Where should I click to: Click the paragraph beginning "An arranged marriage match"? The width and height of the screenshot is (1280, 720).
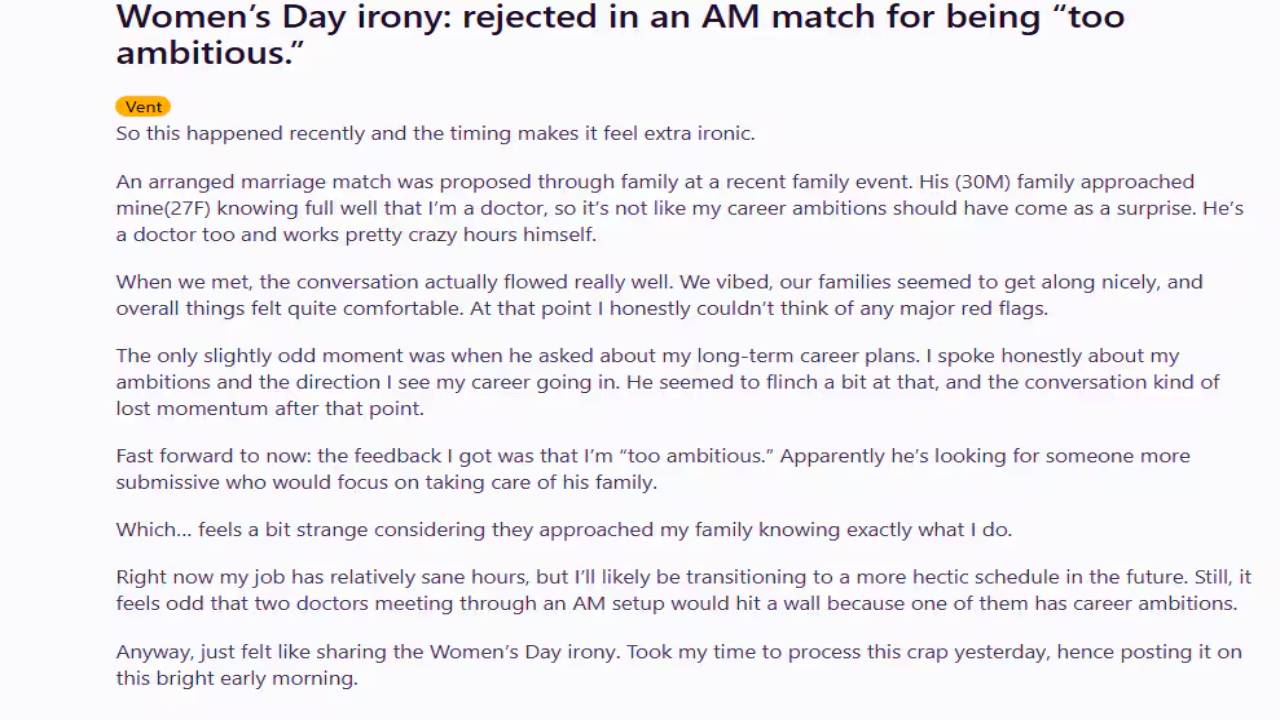tap(680, 208)
